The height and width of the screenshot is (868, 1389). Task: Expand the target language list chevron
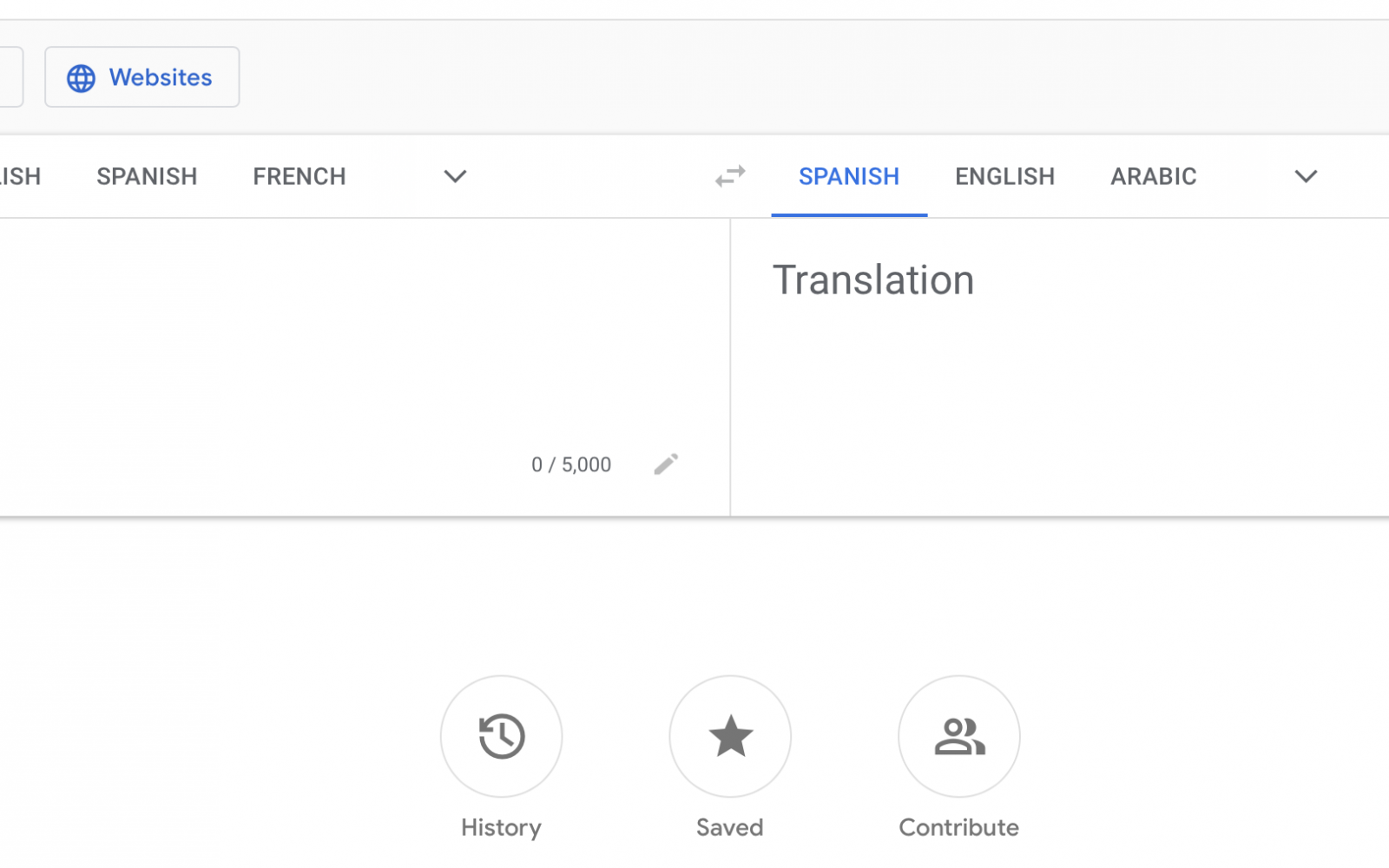(x=1306, y=176)
